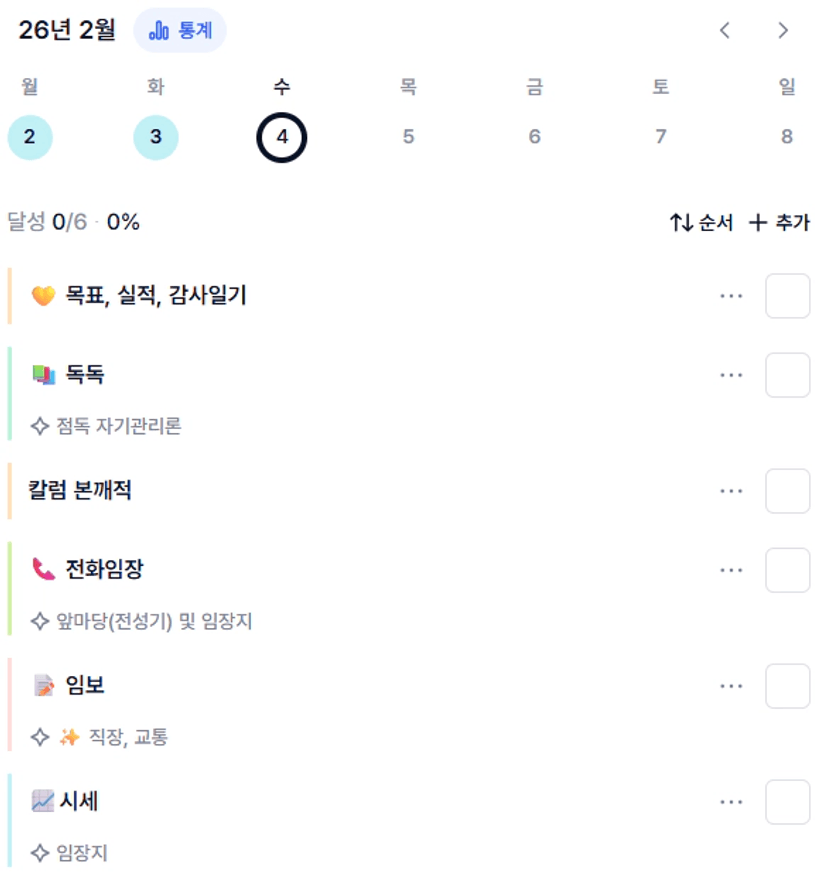The height and width of the screenshot is (884, 827).
Task: Select Monday the 2nd in calendar
Action: (x=29, y=137)
